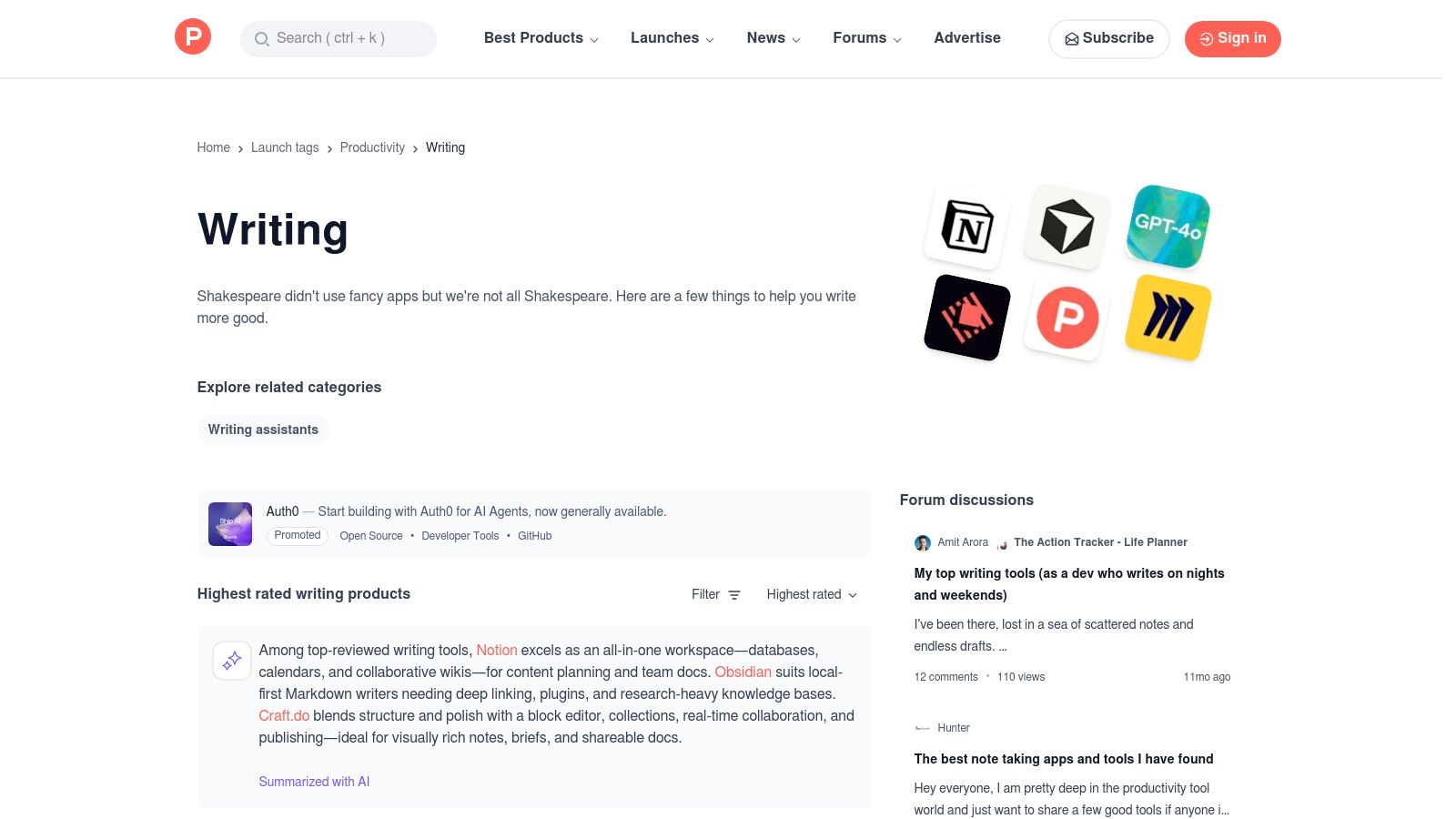Expand the Best Products dropdown
Image resolution: width=1456 pixels, height=819 pixels.
click(533, 38)
